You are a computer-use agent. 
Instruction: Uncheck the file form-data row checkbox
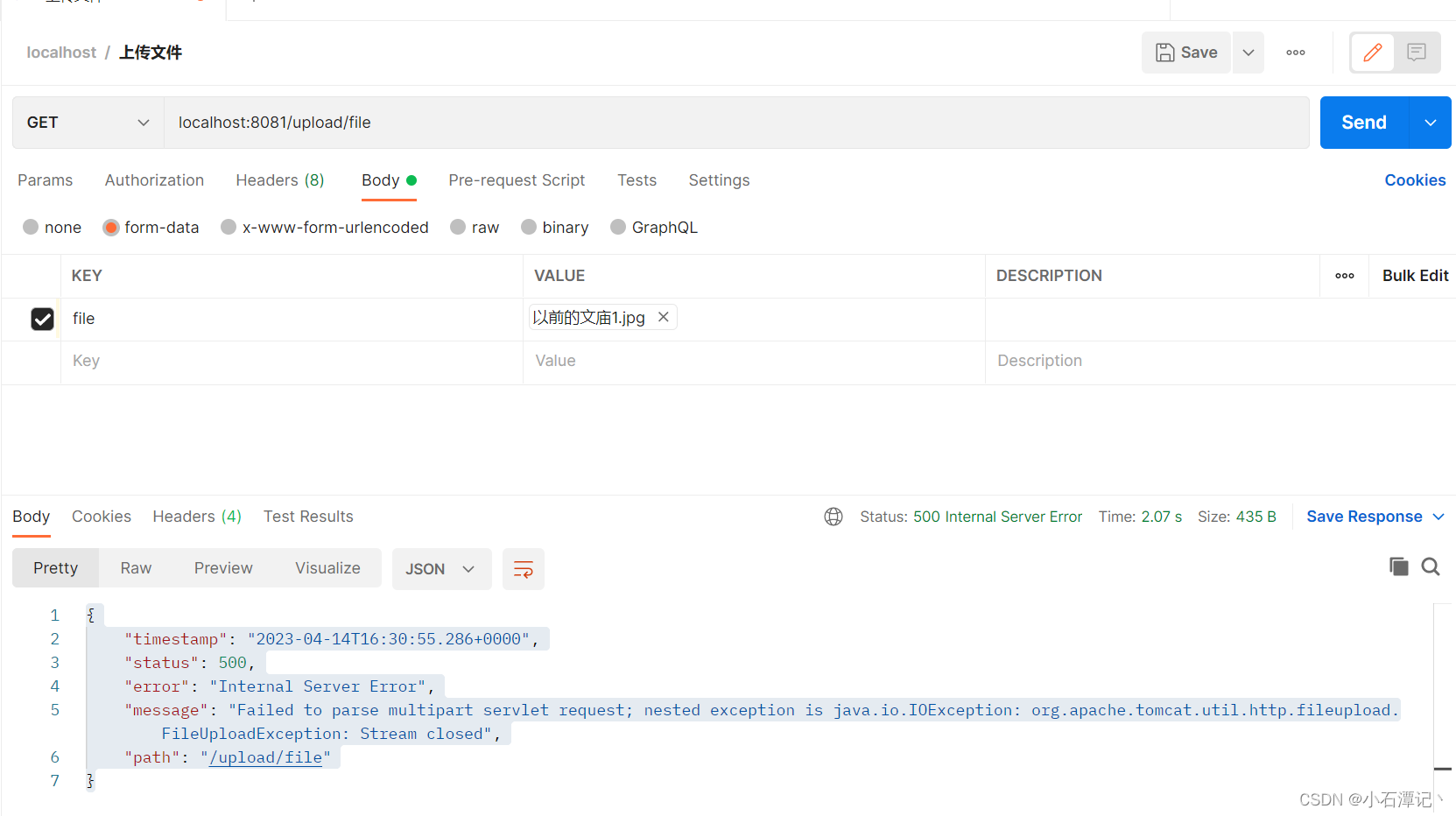point(42,319)
